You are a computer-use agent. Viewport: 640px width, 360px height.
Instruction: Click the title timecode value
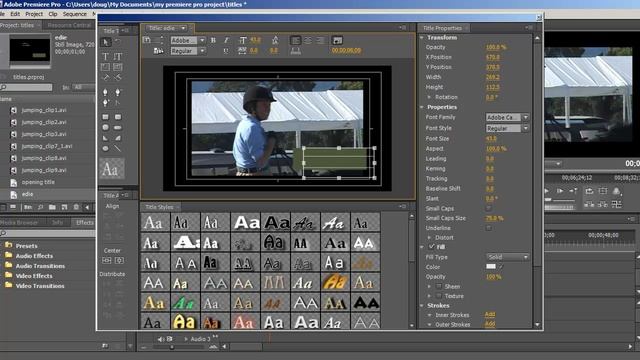tap(346, 50)
